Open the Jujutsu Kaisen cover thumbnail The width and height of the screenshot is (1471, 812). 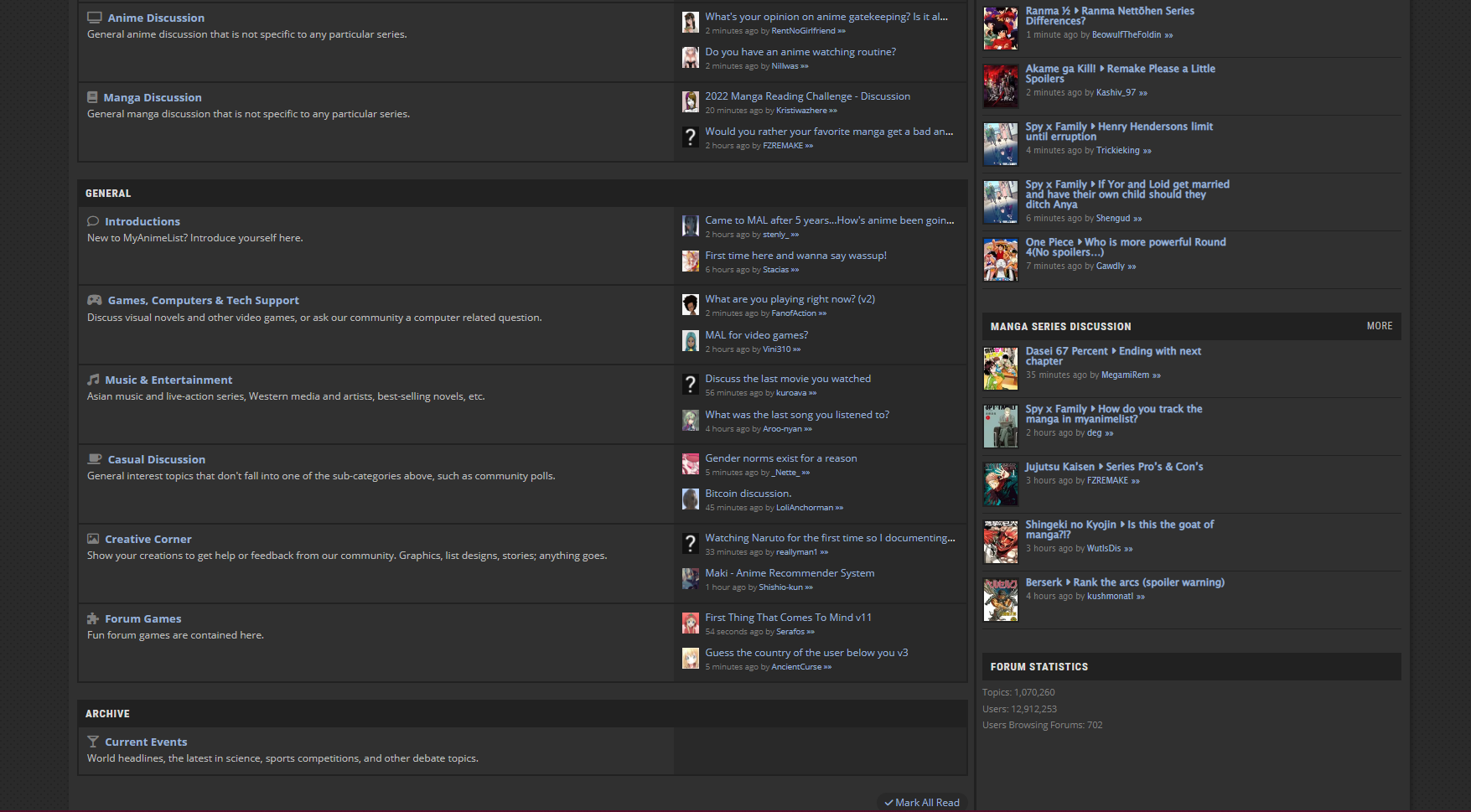click(1000, 484)
